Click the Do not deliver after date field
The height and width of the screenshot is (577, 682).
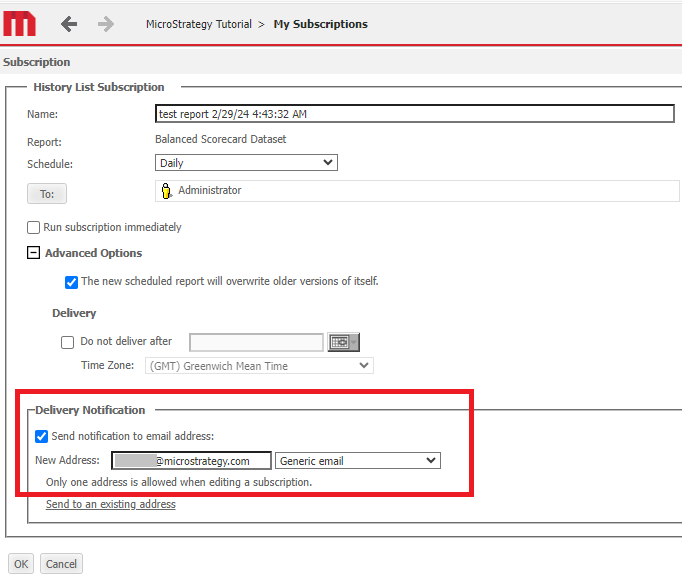coord(256,342)
